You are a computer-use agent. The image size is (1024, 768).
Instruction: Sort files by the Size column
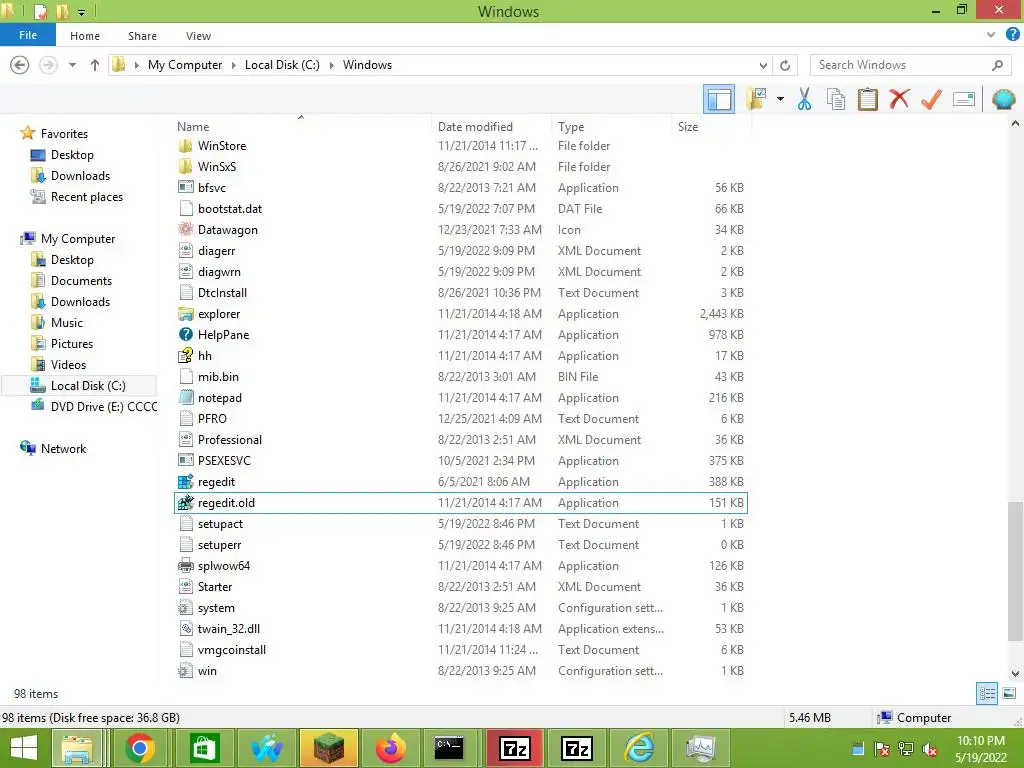pyautogui.click(x=688, y=127)
